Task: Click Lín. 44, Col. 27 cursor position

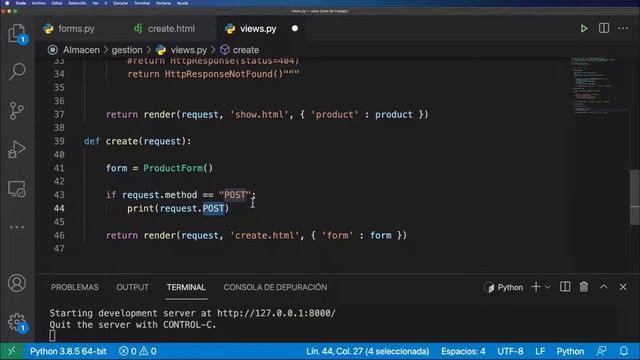Action: 367,351
